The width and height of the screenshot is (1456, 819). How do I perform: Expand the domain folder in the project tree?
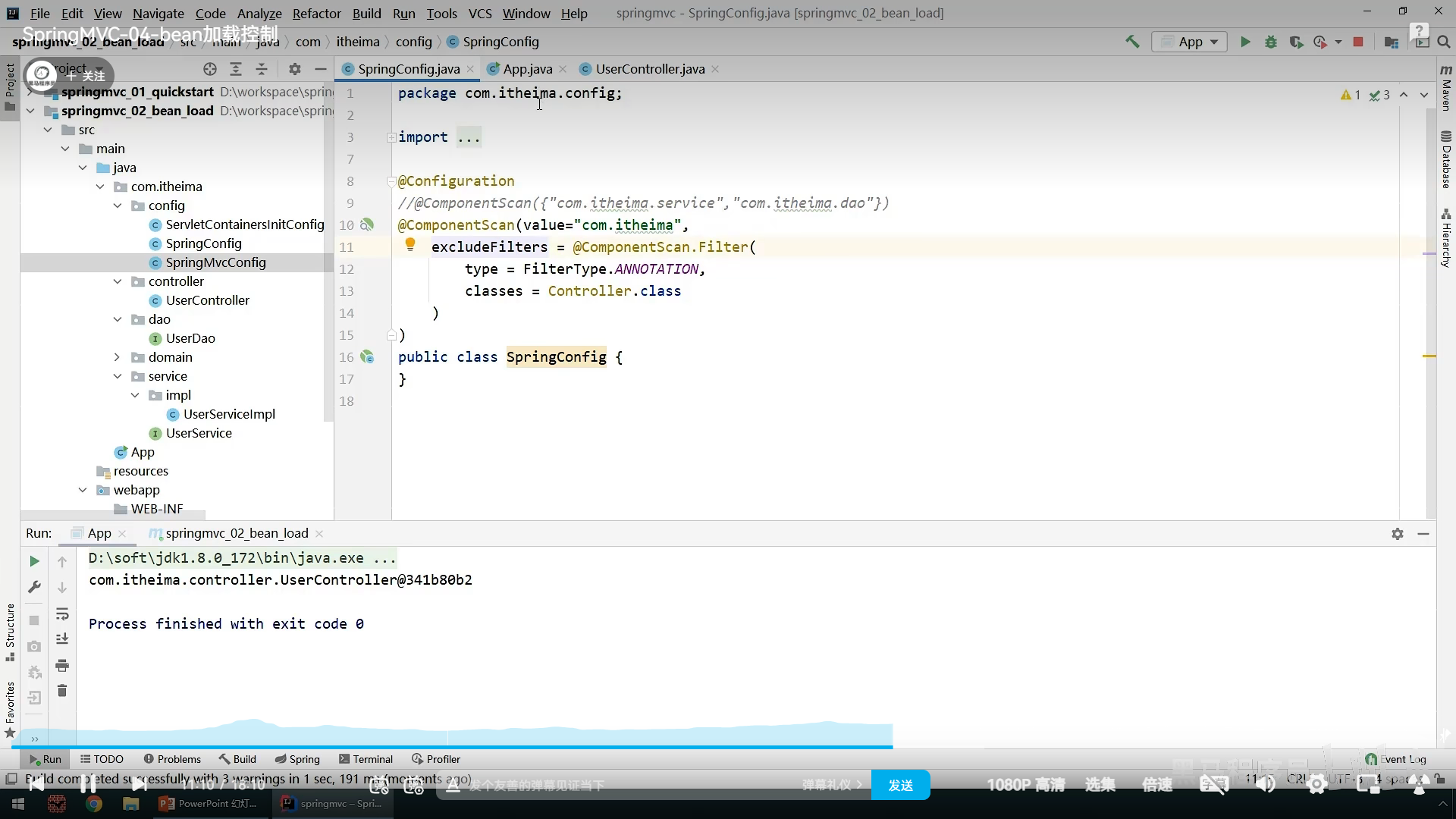118,357
